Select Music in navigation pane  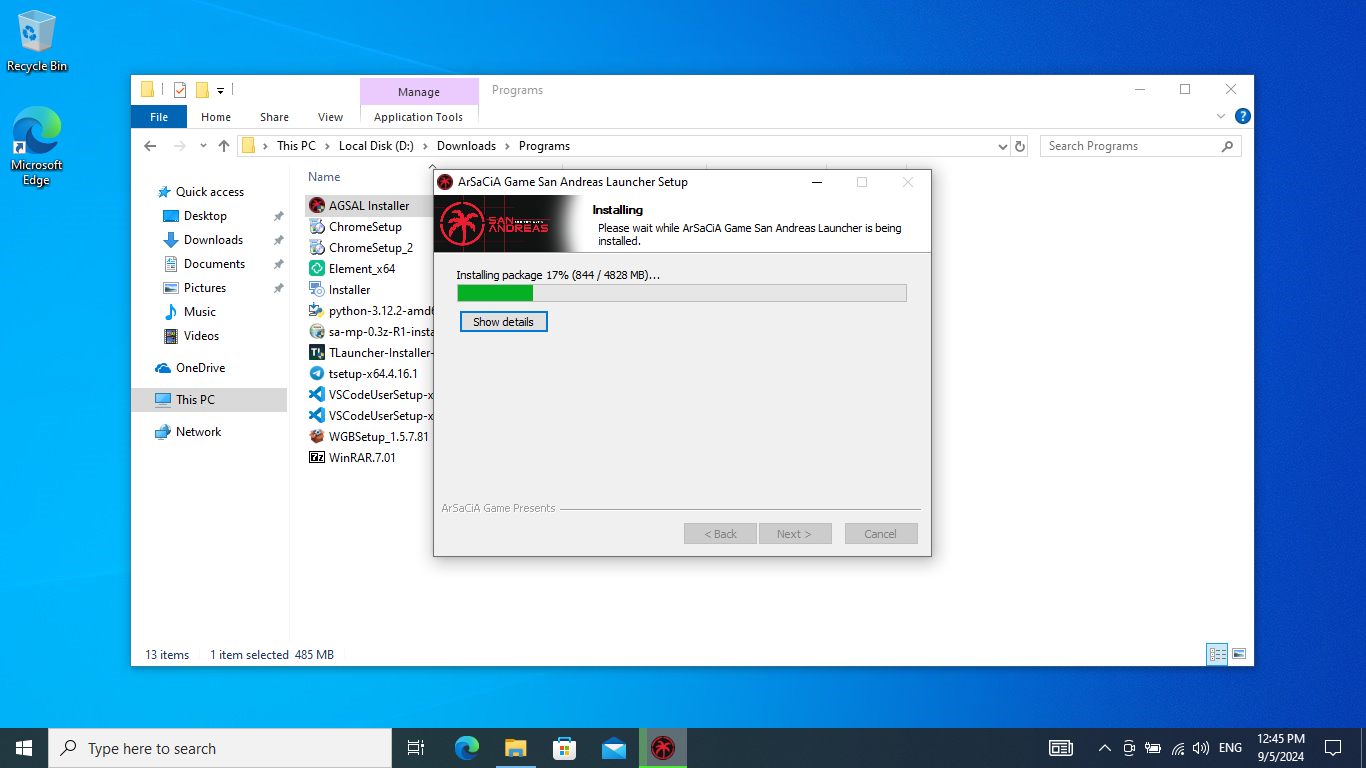[200, 312]
